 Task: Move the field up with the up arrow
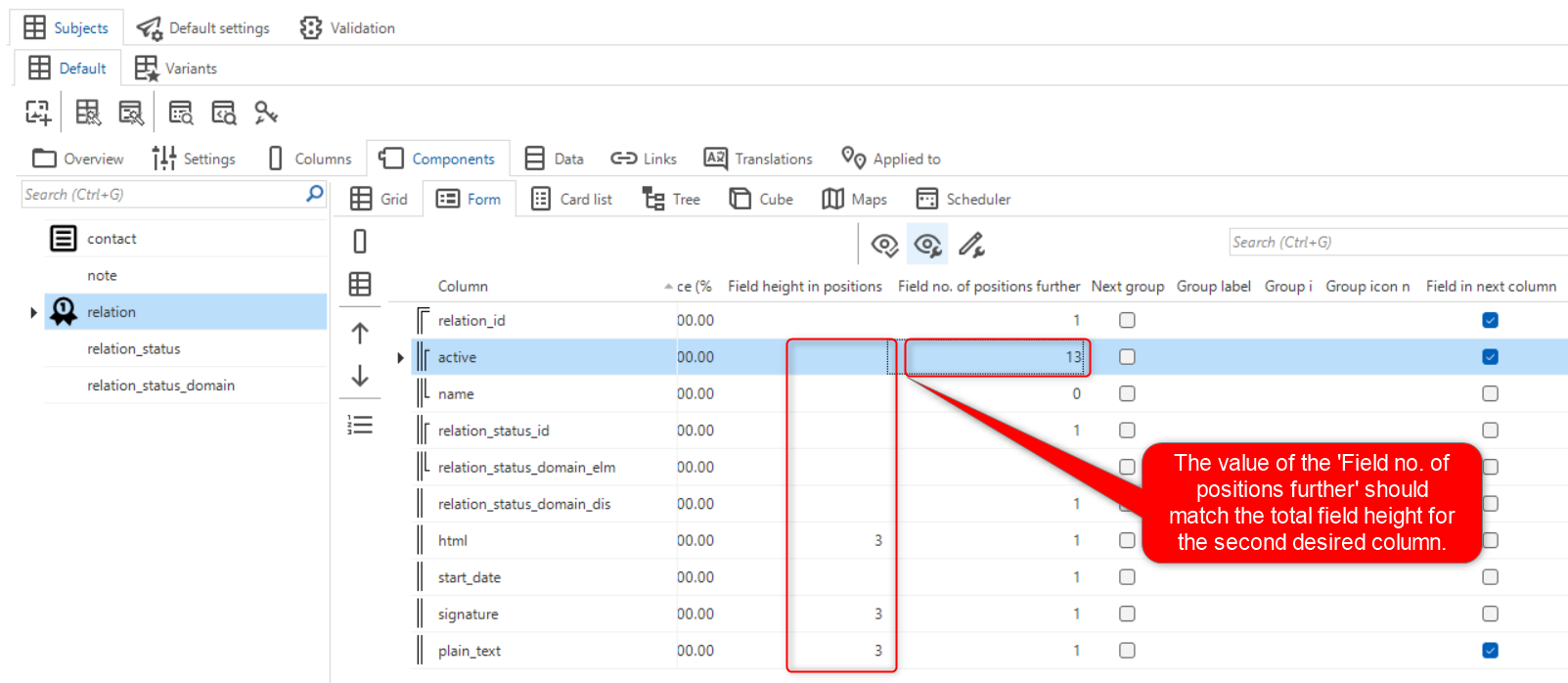tap(360, 333)
